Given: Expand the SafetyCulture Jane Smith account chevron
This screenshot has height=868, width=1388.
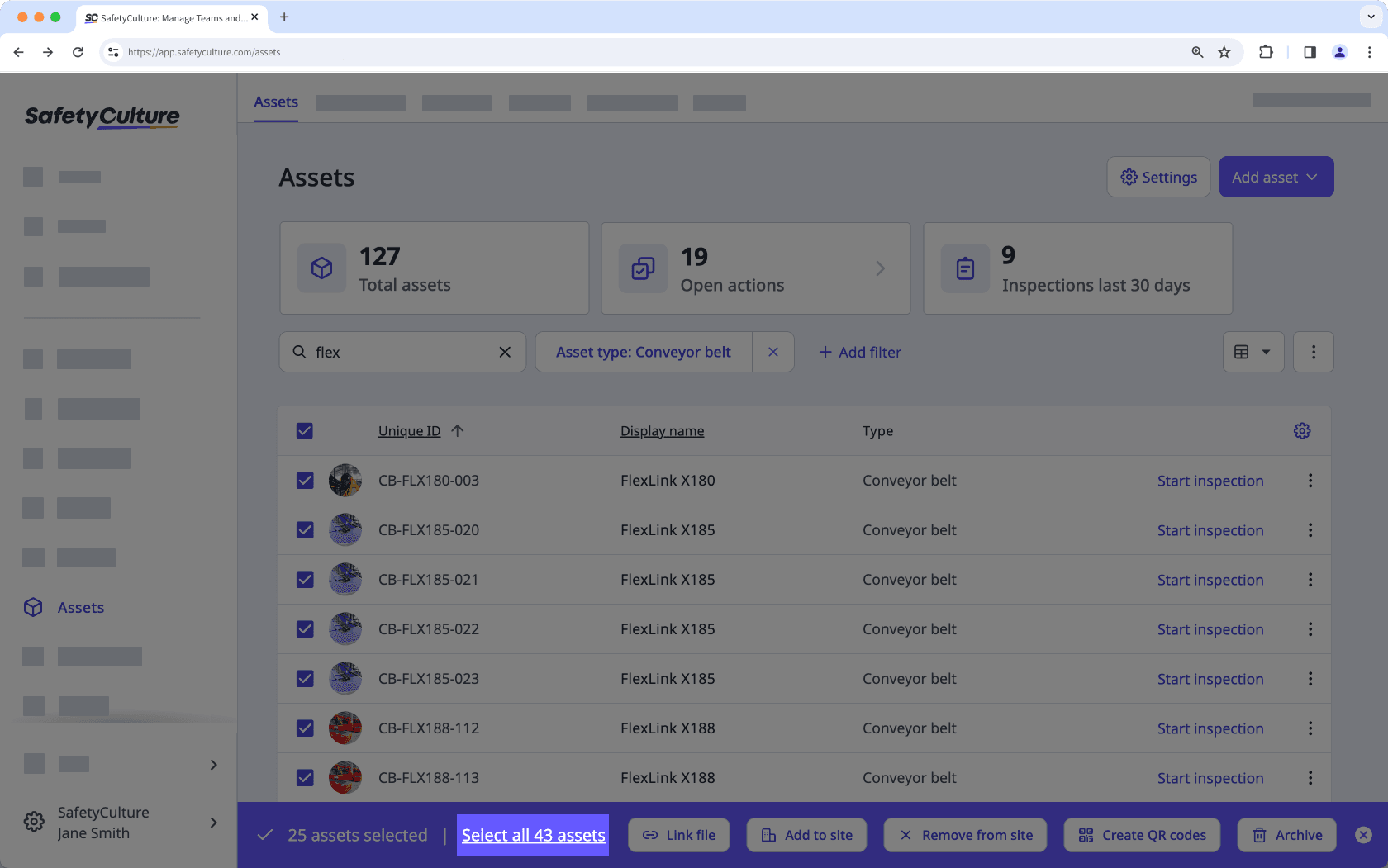Looking at the screenshot, I should tap(213, 823).
